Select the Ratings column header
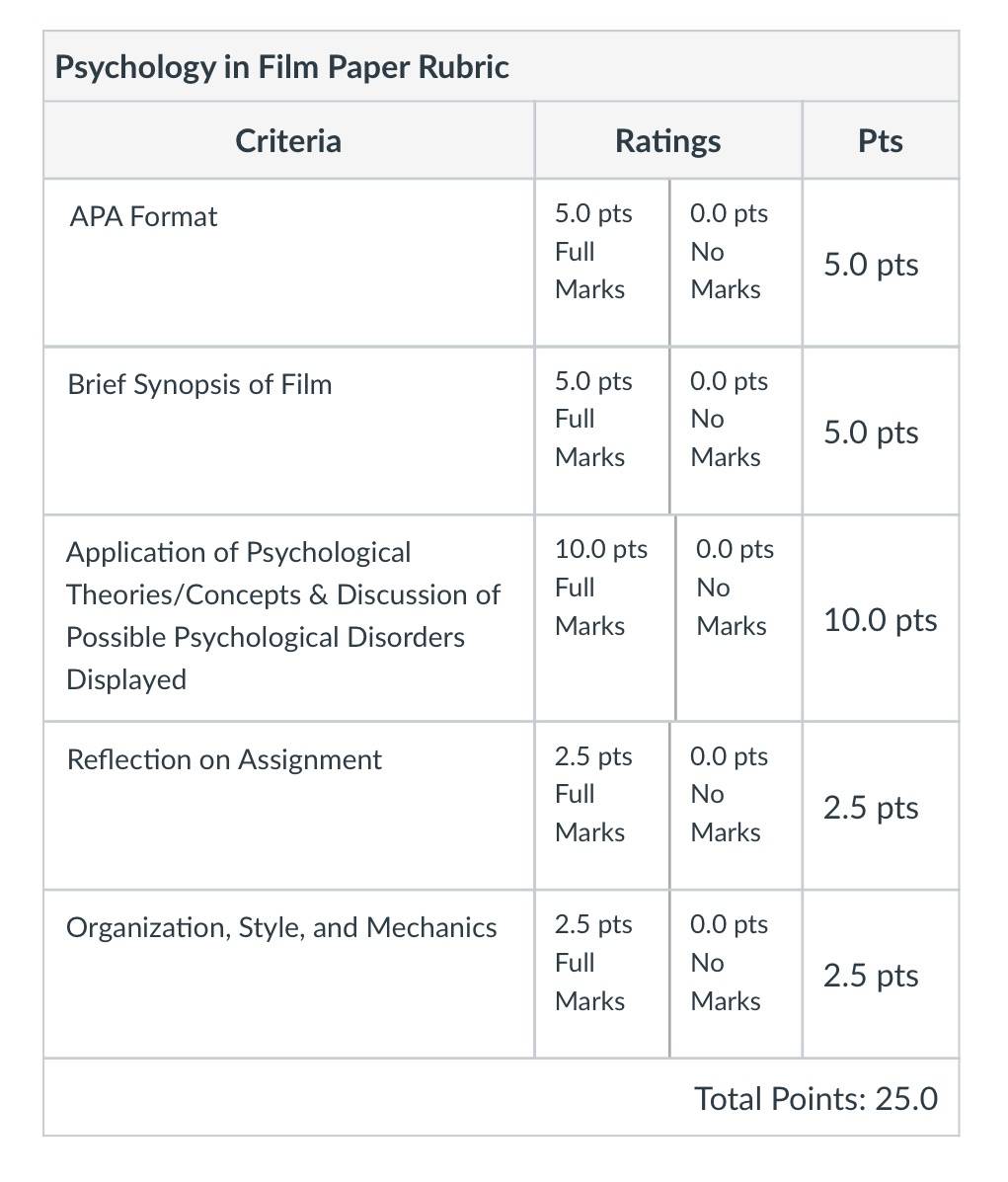Viewport: 1008px width, 1182px height. (668, 141)
